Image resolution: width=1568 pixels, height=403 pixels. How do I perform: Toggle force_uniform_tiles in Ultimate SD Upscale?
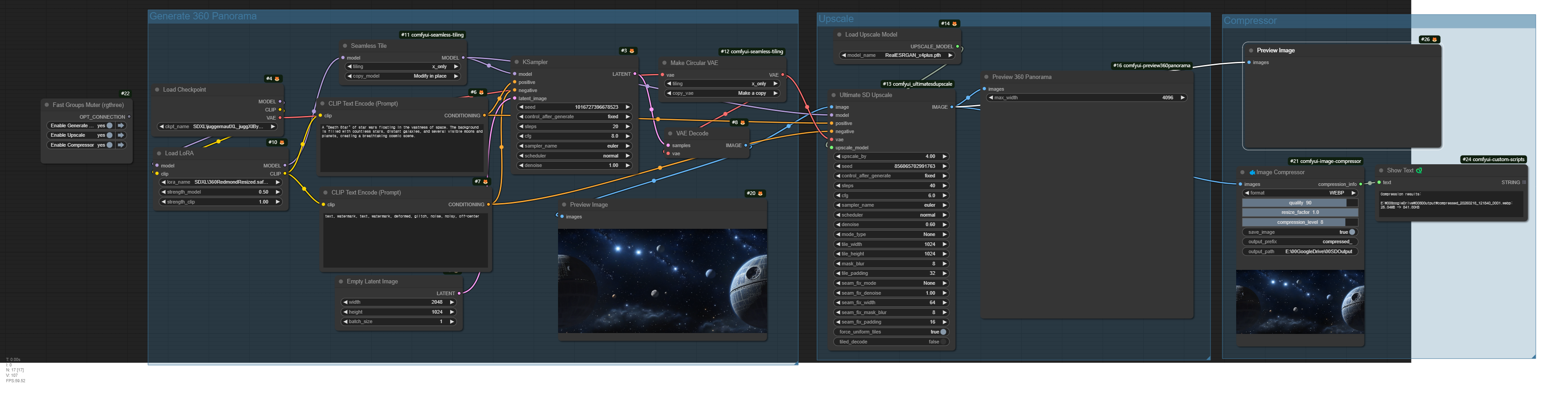(x=943, y=332)
